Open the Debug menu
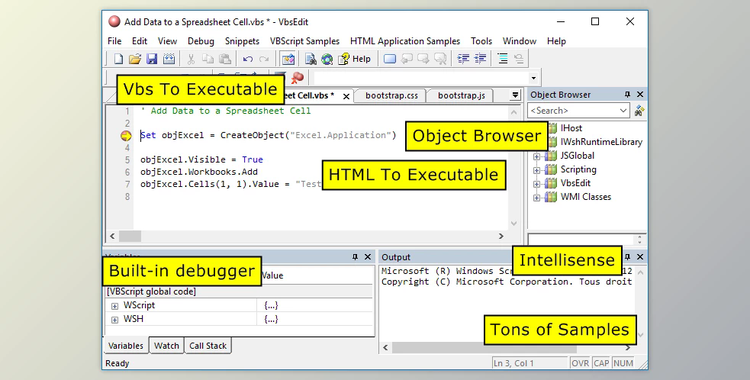Image resolution: width=750 pixels, height=380 pixels. 201,41
